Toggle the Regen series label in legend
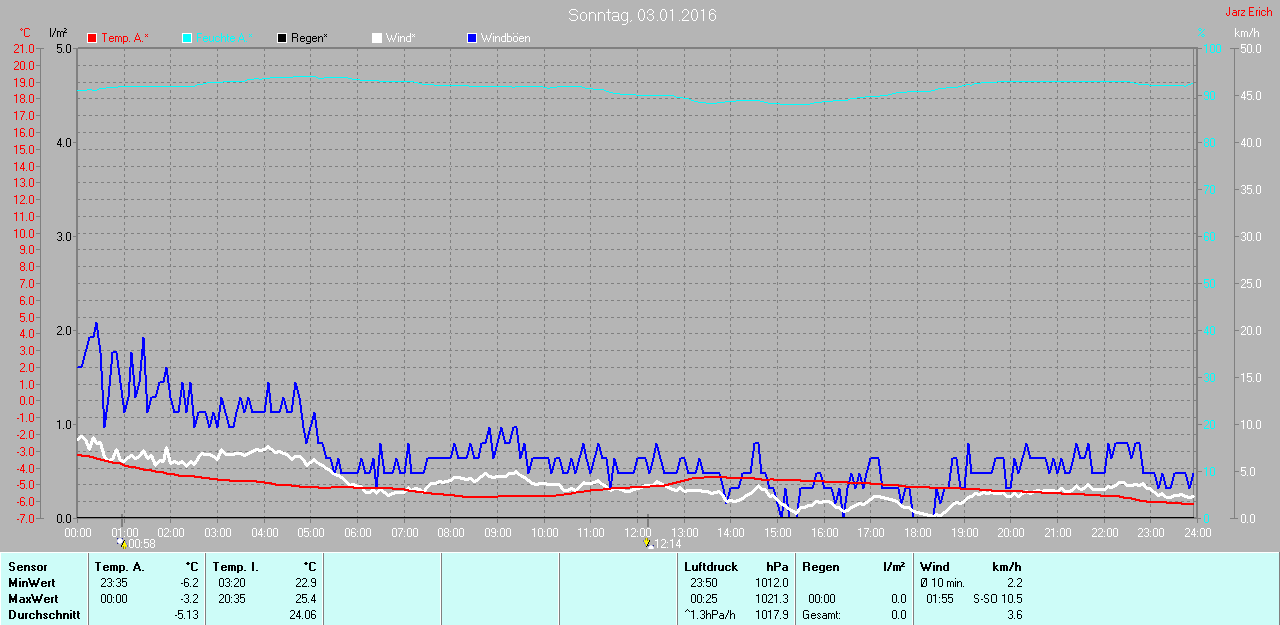This screenshot has width=1280, height=625. (310, 38)
